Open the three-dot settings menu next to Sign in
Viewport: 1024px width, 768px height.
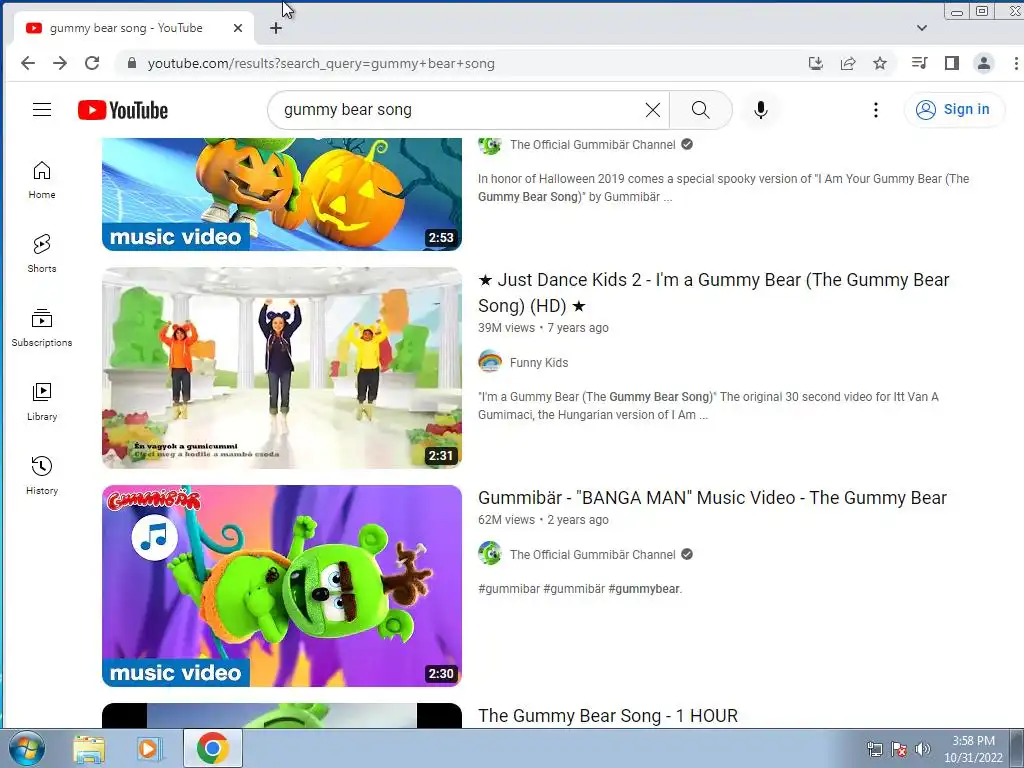click(876, 110)
